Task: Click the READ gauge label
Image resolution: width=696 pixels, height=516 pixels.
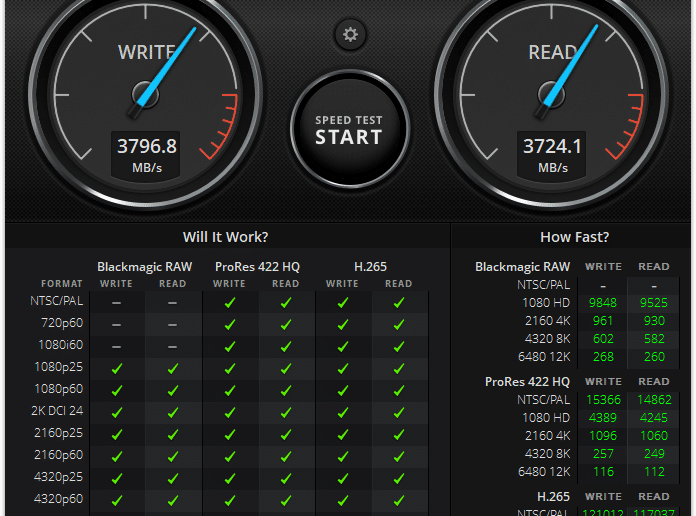Action: (552, 52)
